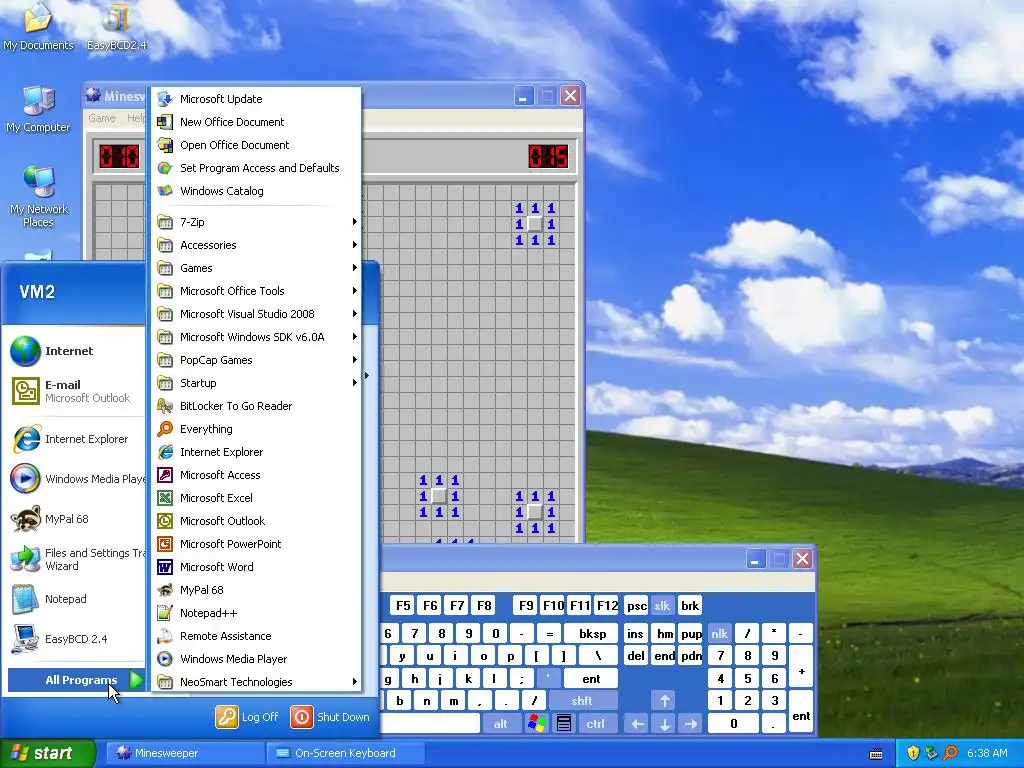This screenshot has width=1024, height=768.
Task: Click the application menu key on keyboard
Action: tap(564, 724)
